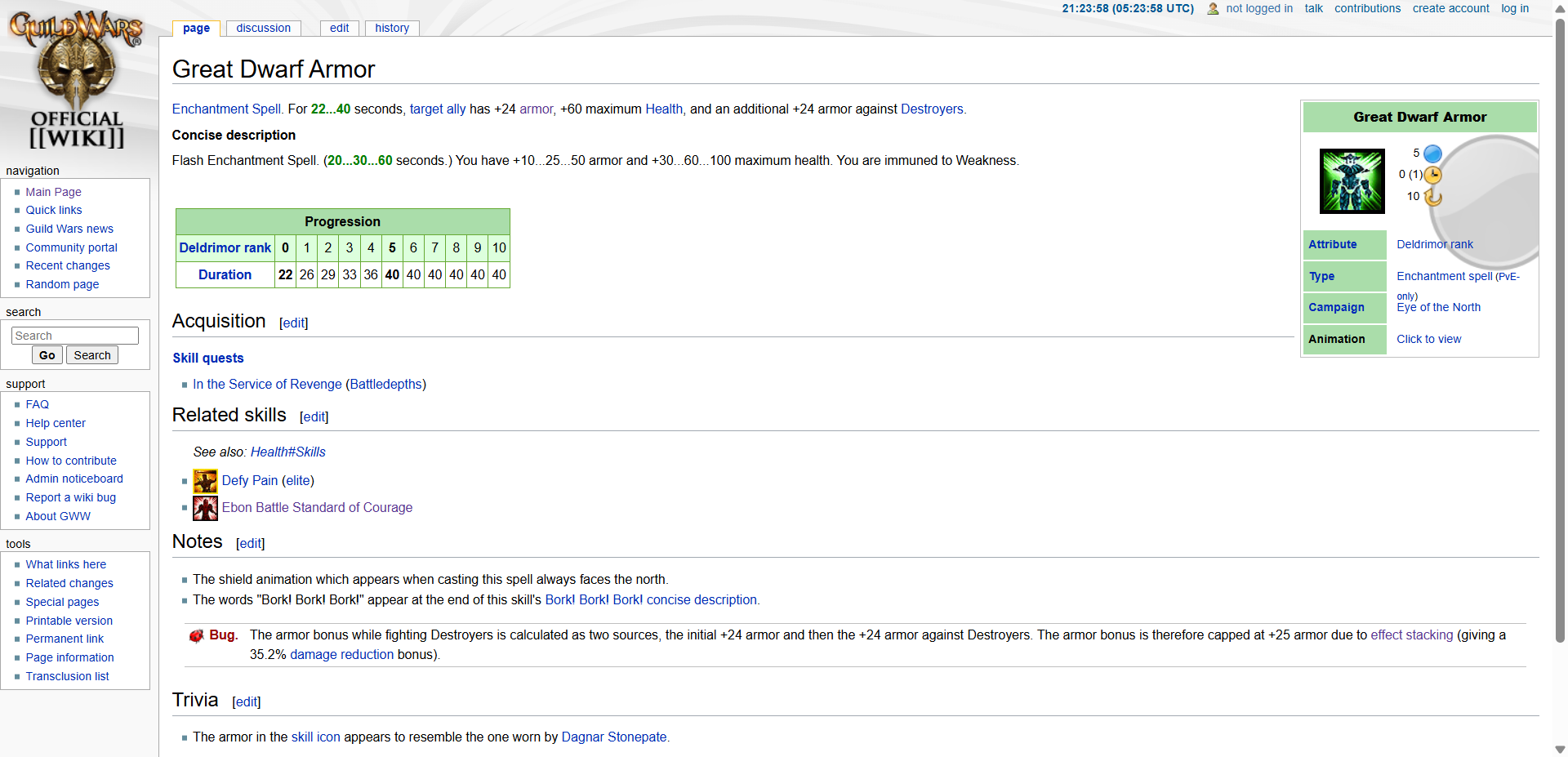
Task: Open About GWW link
Action: coord(58,516)
